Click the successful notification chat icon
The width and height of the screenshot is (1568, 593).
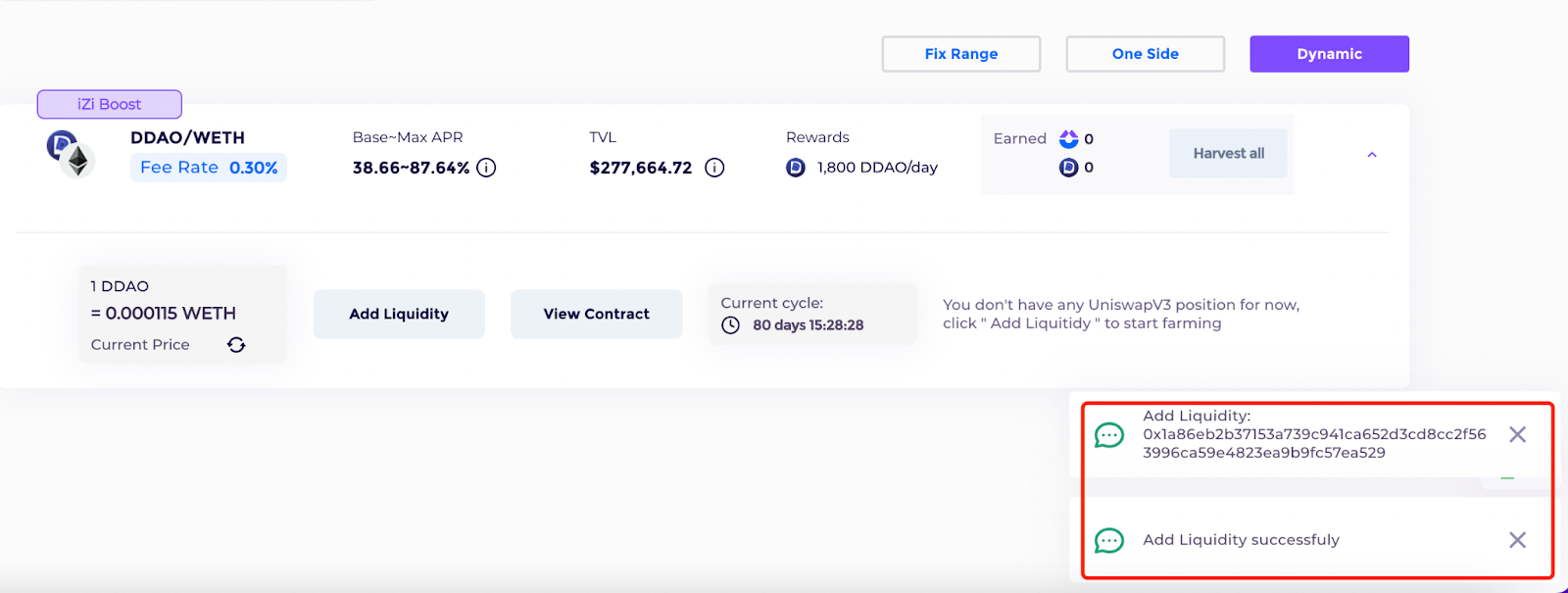1108,540
